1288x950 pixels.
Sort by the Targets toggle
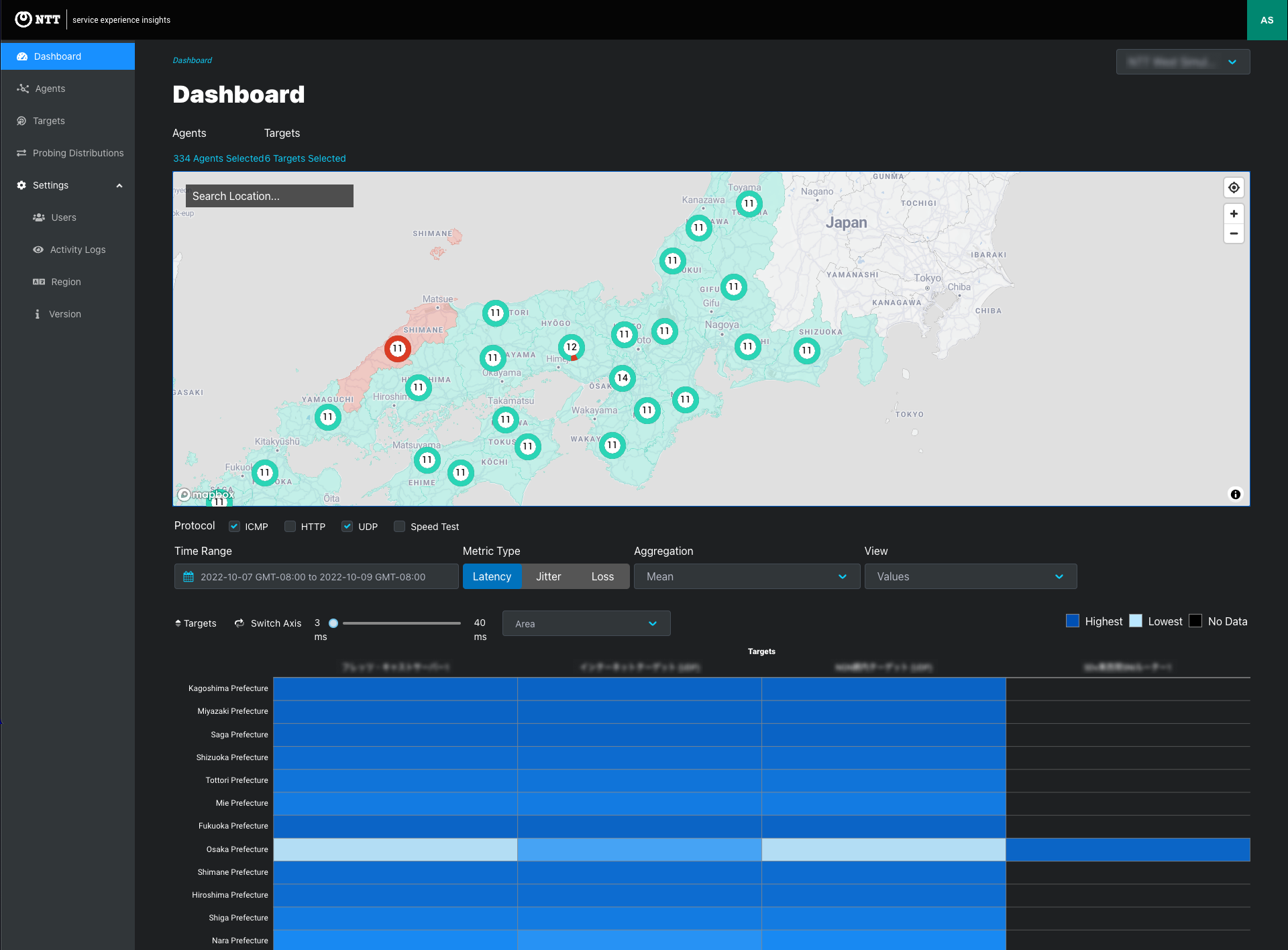tap(195, 623)
